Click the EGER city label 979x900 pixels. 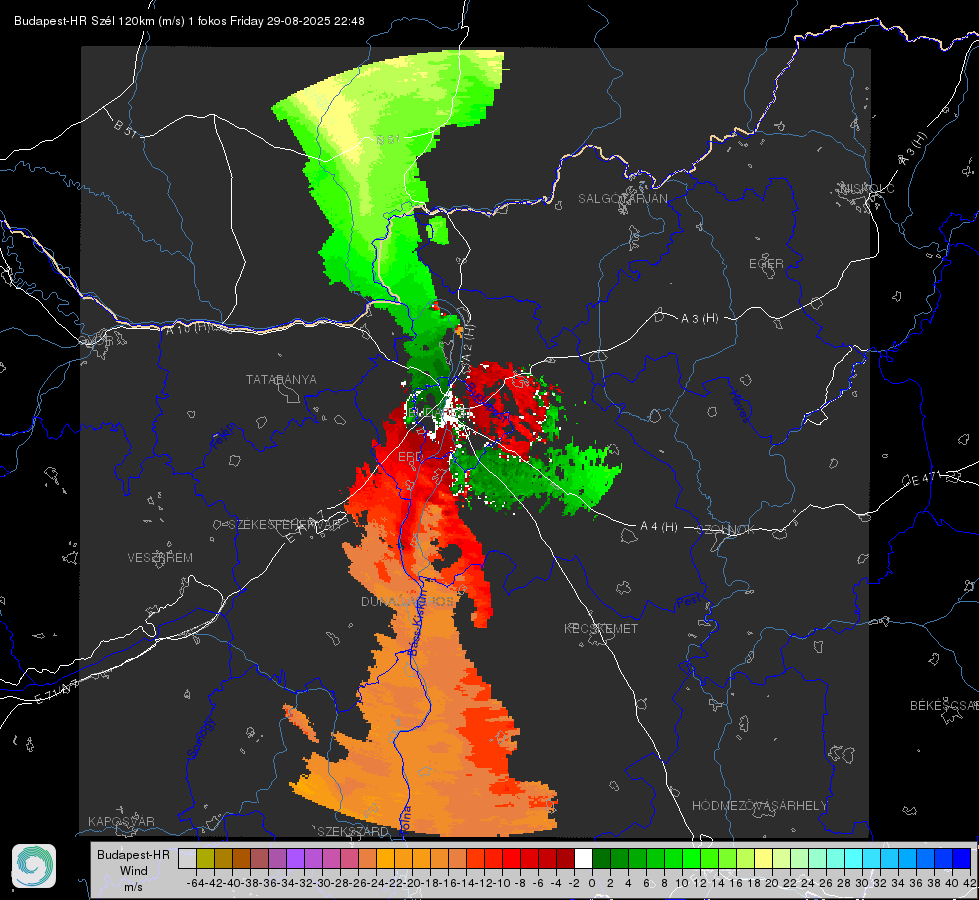[766, 264]
